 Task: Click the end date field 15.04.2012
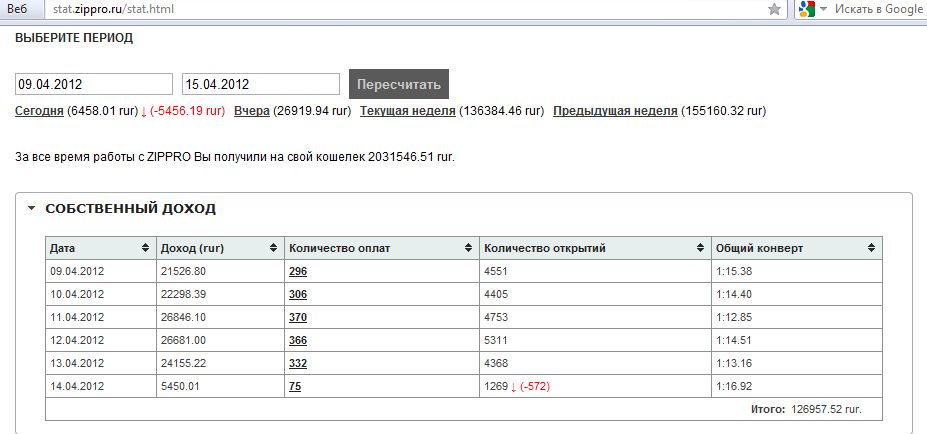tap(261, 84)
